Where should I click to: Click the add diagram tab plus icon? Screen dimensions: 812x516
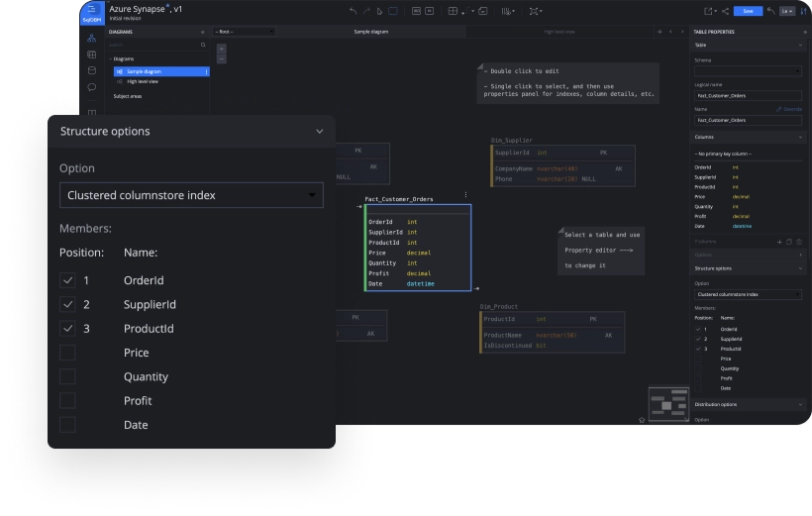click(x=659, y=32)
